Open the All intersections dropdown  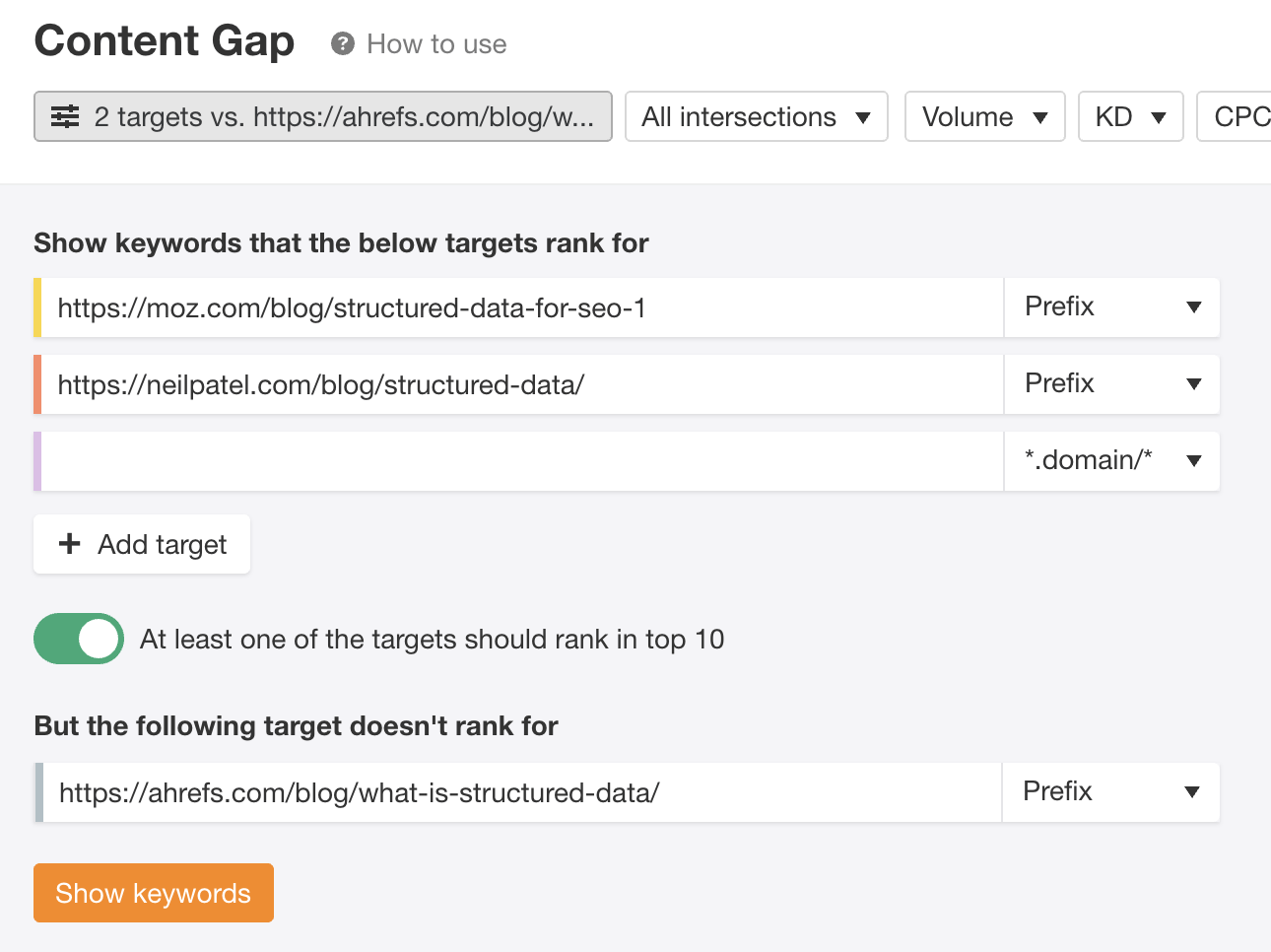(756, 117)
